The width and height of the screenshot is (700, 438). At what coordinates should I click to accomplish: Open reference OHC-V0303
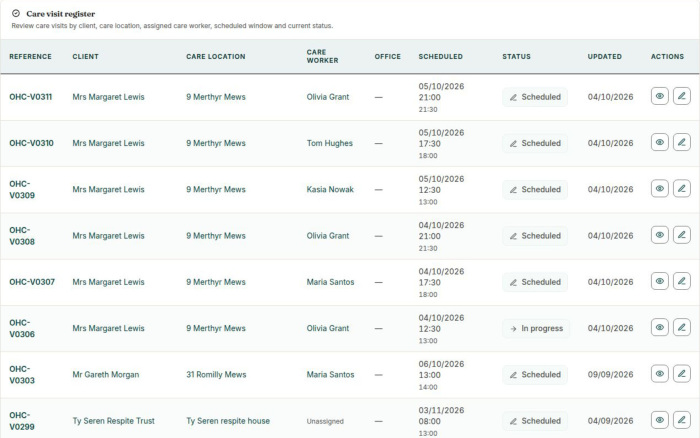[x=22, y=375]
